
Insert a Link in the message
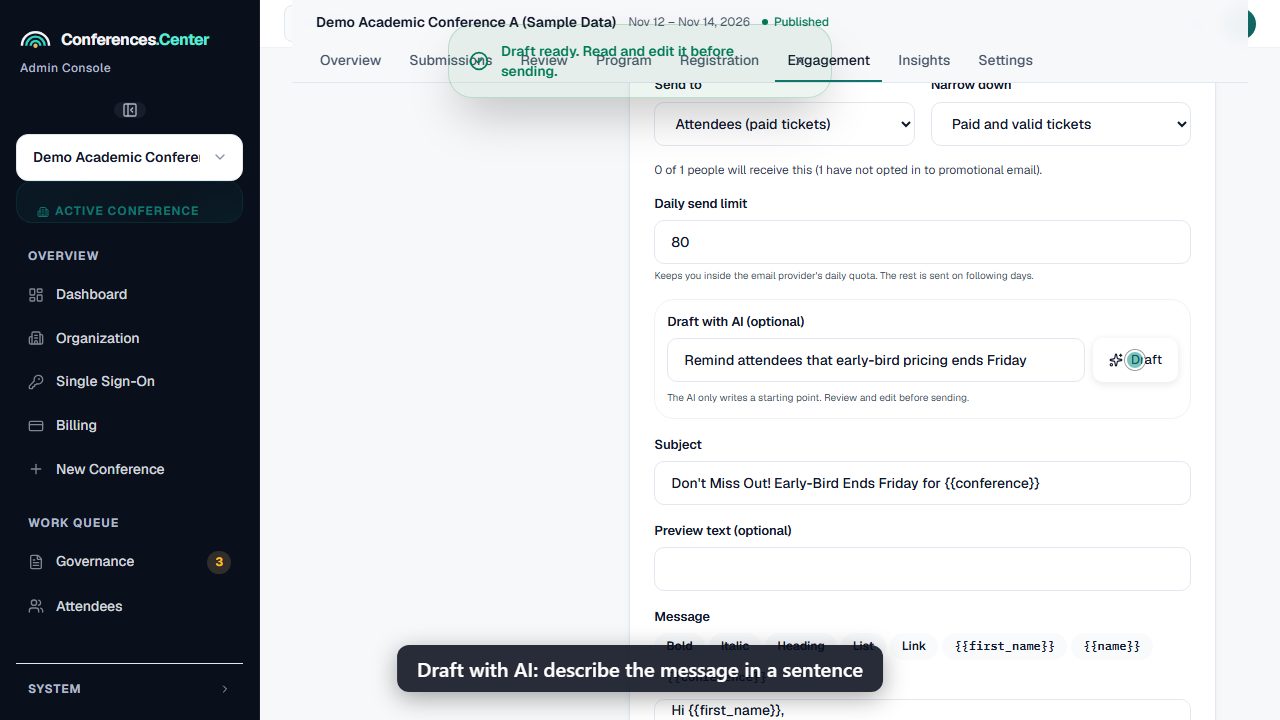point(914,646)
